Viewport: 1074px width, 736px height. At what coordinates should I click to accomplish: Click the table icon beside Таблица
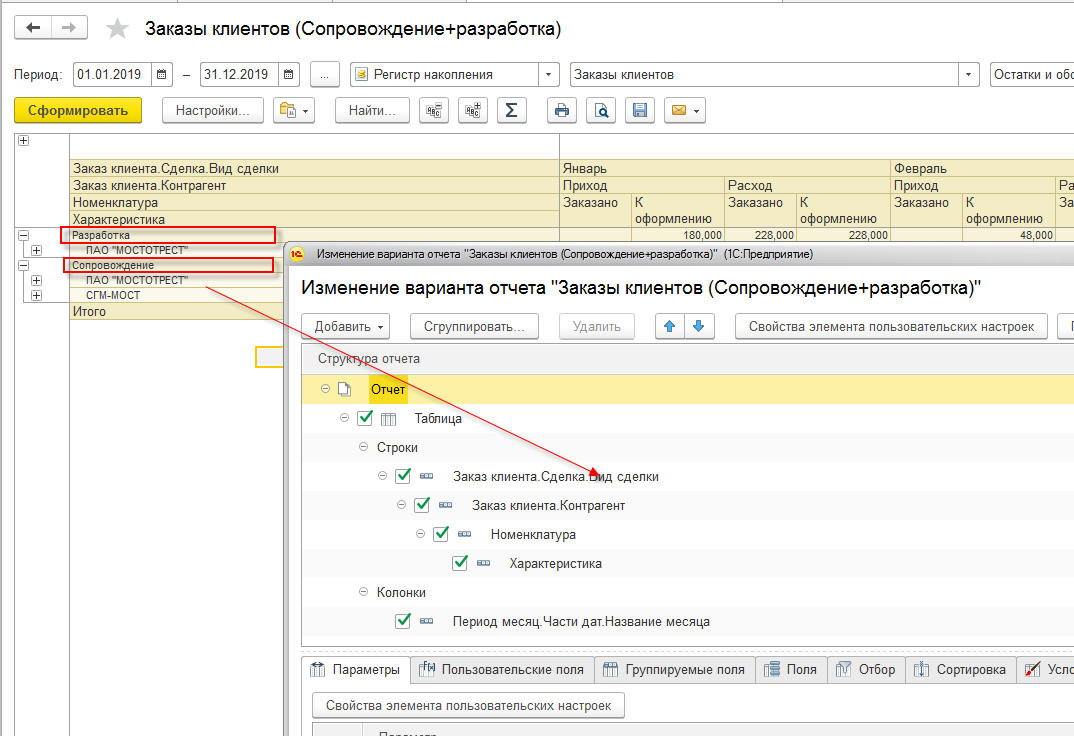click(388, 418)
